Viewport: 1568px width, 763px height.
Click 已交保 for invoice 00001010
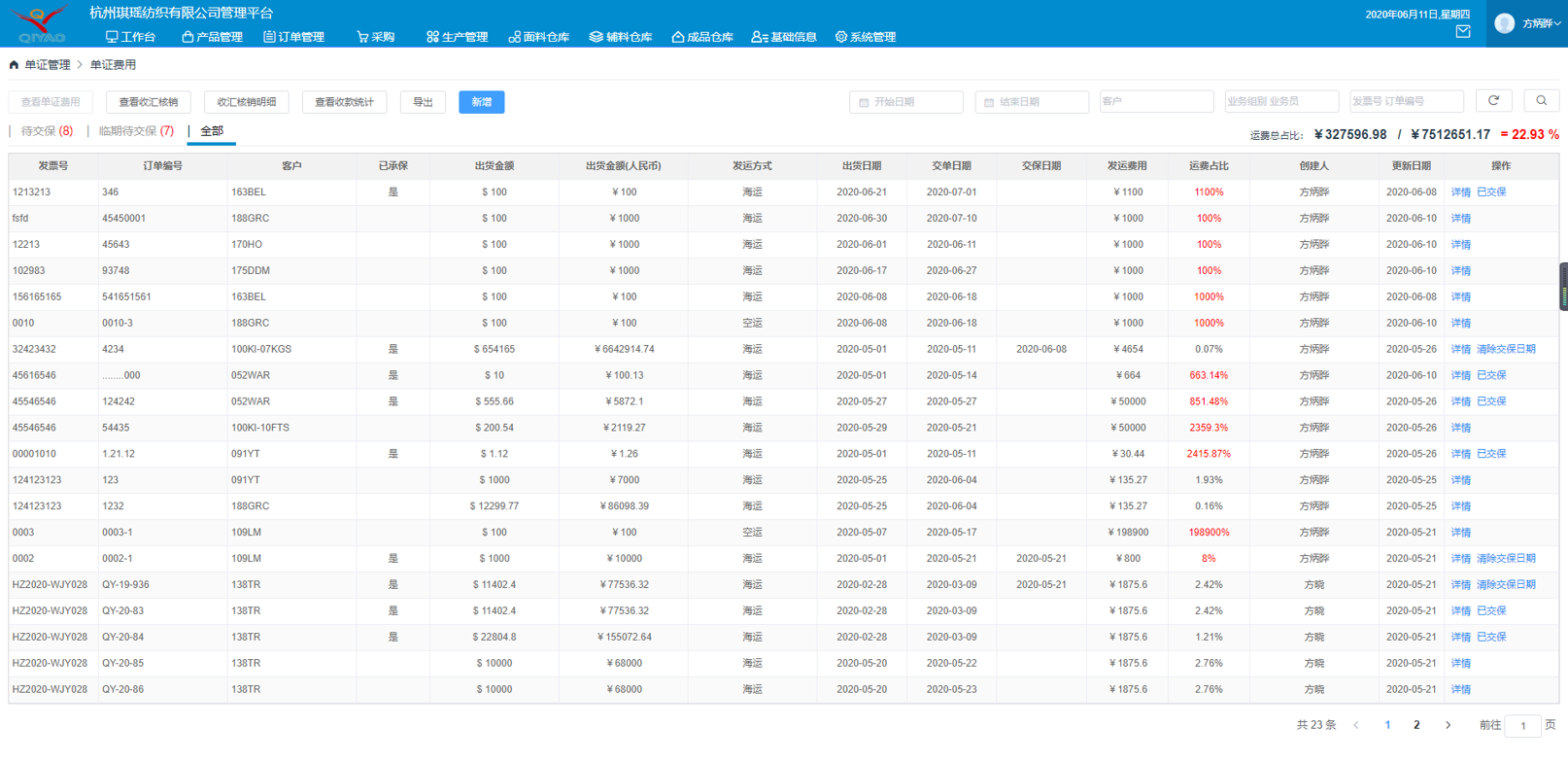coord(1491,454)
